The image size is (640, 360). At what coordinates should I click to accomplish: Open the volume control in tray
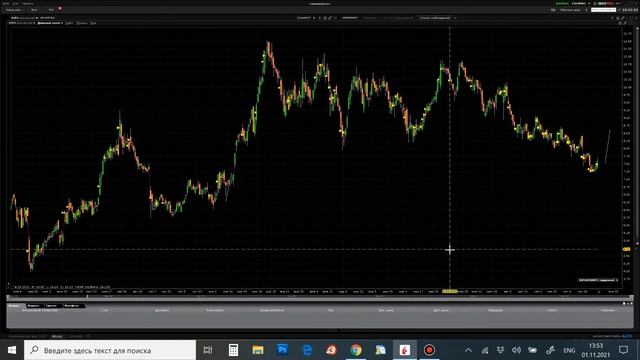516,350
